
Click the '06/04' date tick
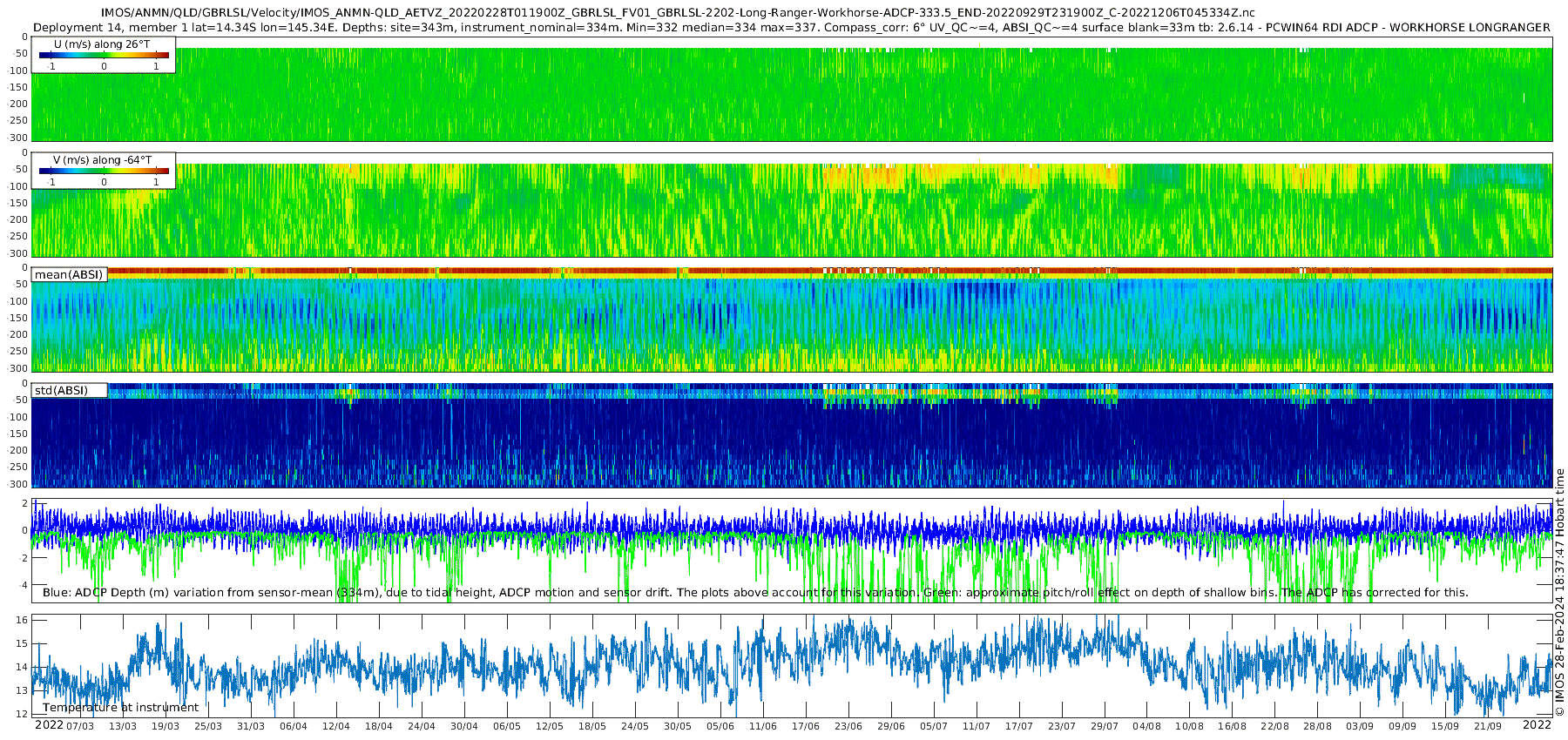coord(294,727)
